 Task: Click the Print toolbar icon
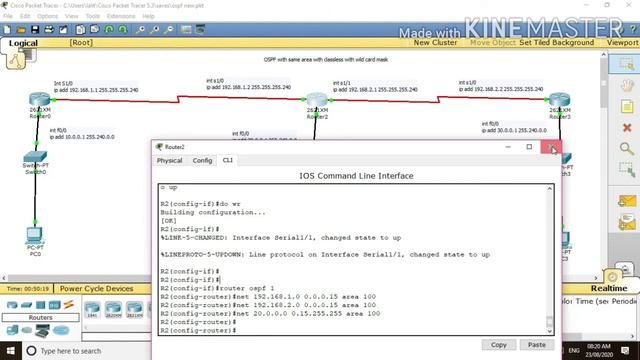point(49,29)
